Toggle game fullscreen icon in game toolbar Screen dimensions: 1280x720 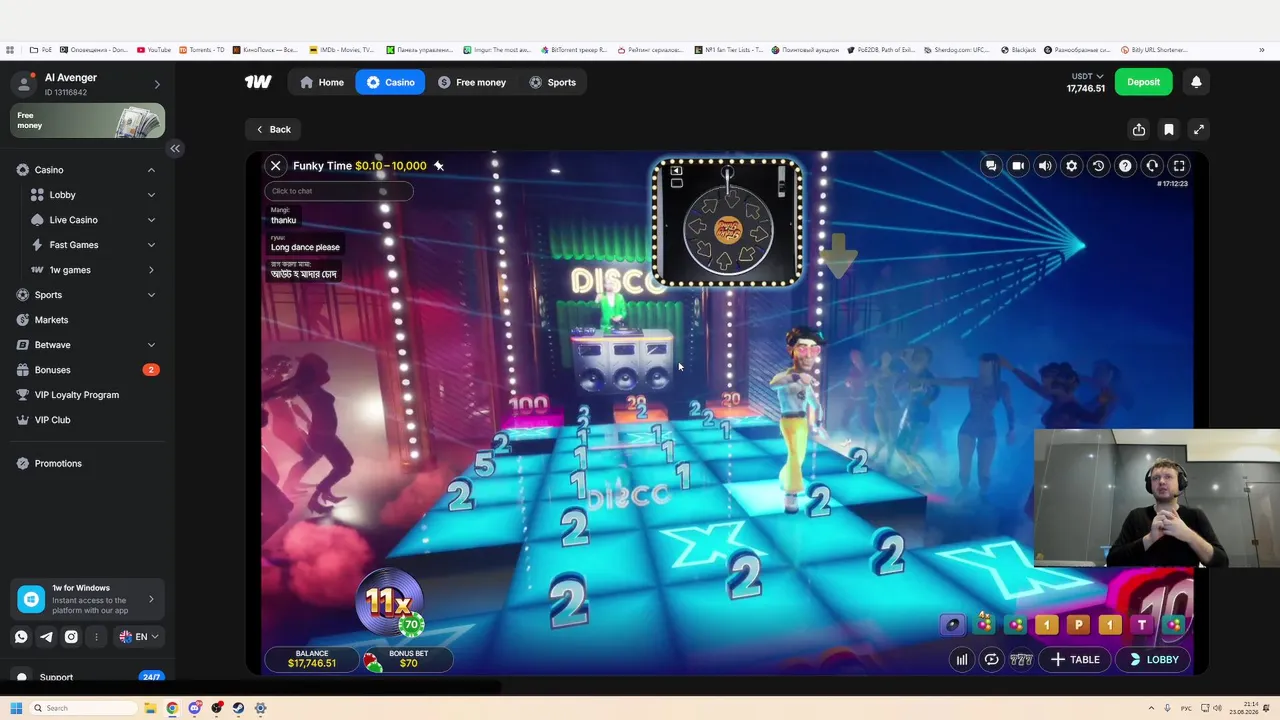point(1179,166)
